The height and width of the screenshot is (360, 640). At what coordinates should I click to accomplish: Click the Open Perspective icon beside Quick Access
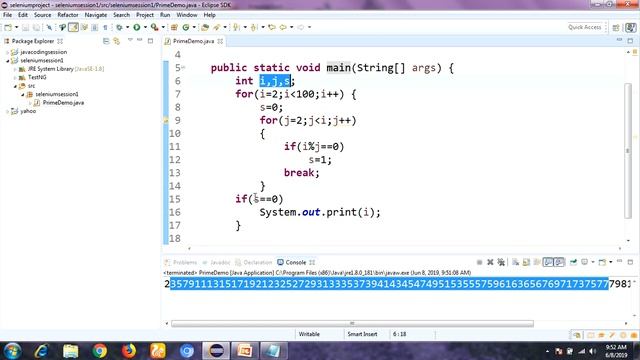(616, 27)
